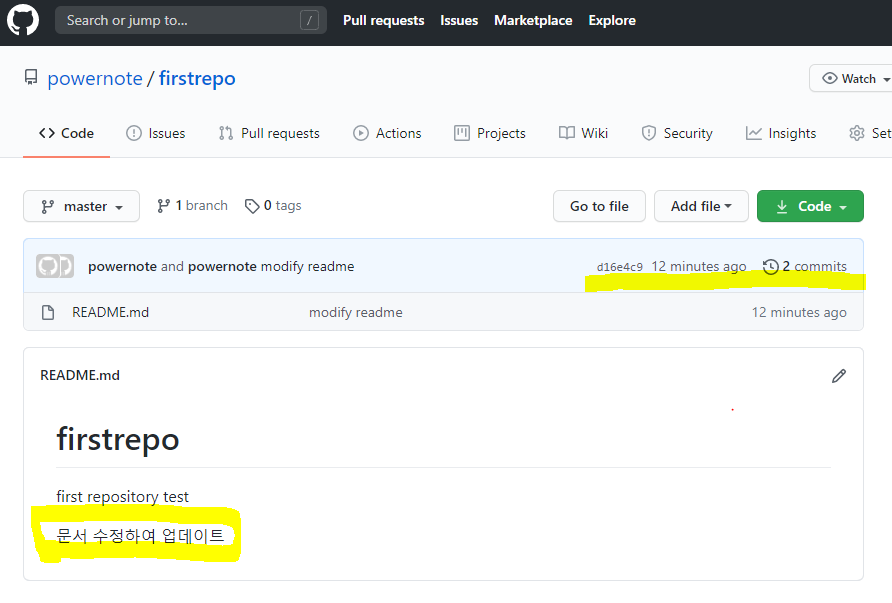
Task: Click the text '문서 수정하여 업데이트'
Action: 141,536
